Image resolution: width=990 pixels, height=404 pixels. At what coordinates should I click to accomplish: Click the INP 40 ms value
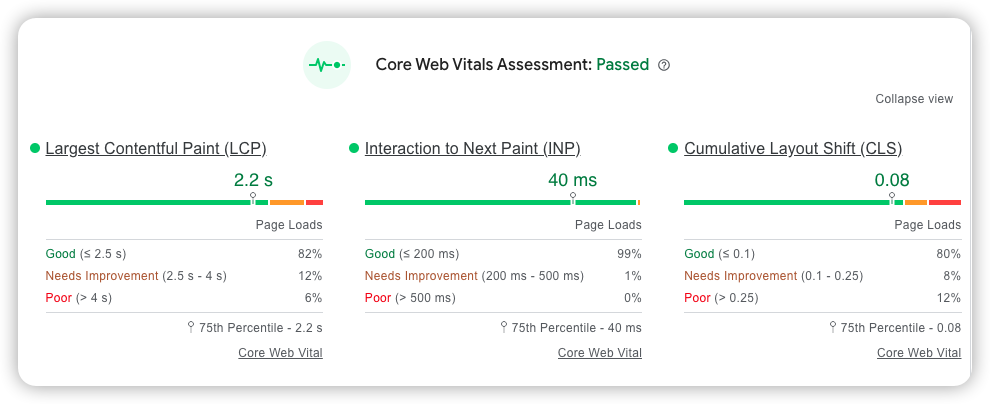click(x=572, y=180)
